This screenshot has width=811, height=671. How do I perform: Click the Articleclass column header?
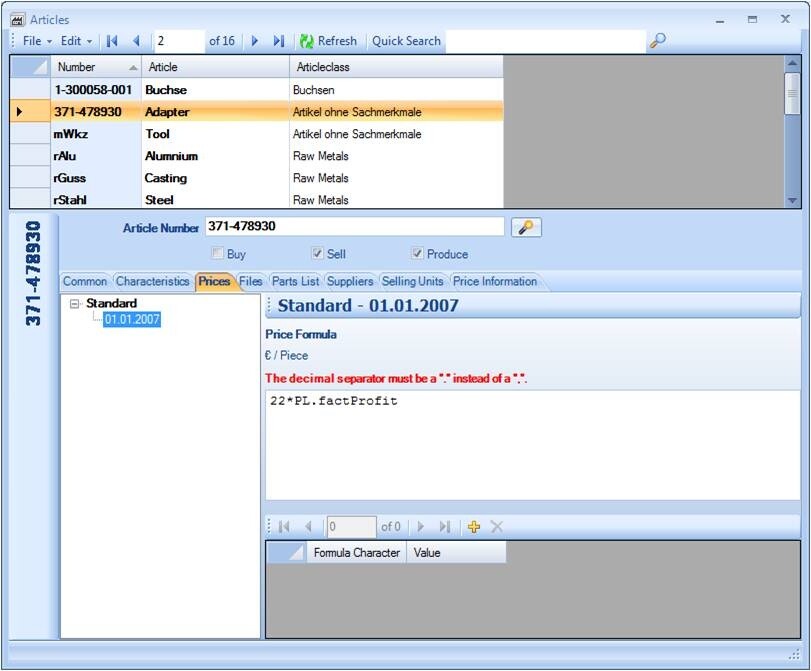pyautogui.click(x=396, y=67)
